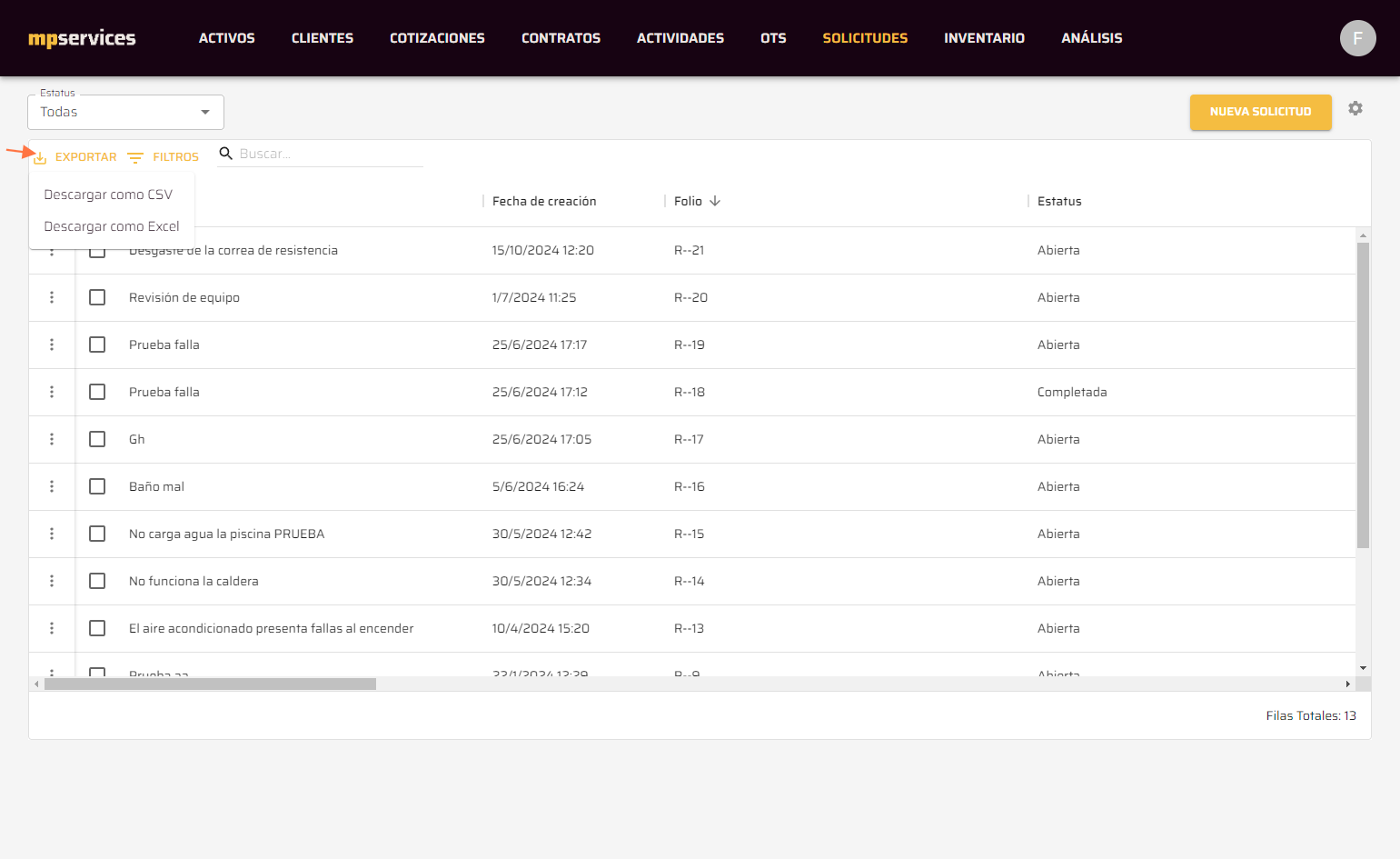This screenshot has height=859, width=1400.
Task: Click the NUEVA SOLICITUD button
Action: point(1261,112)
